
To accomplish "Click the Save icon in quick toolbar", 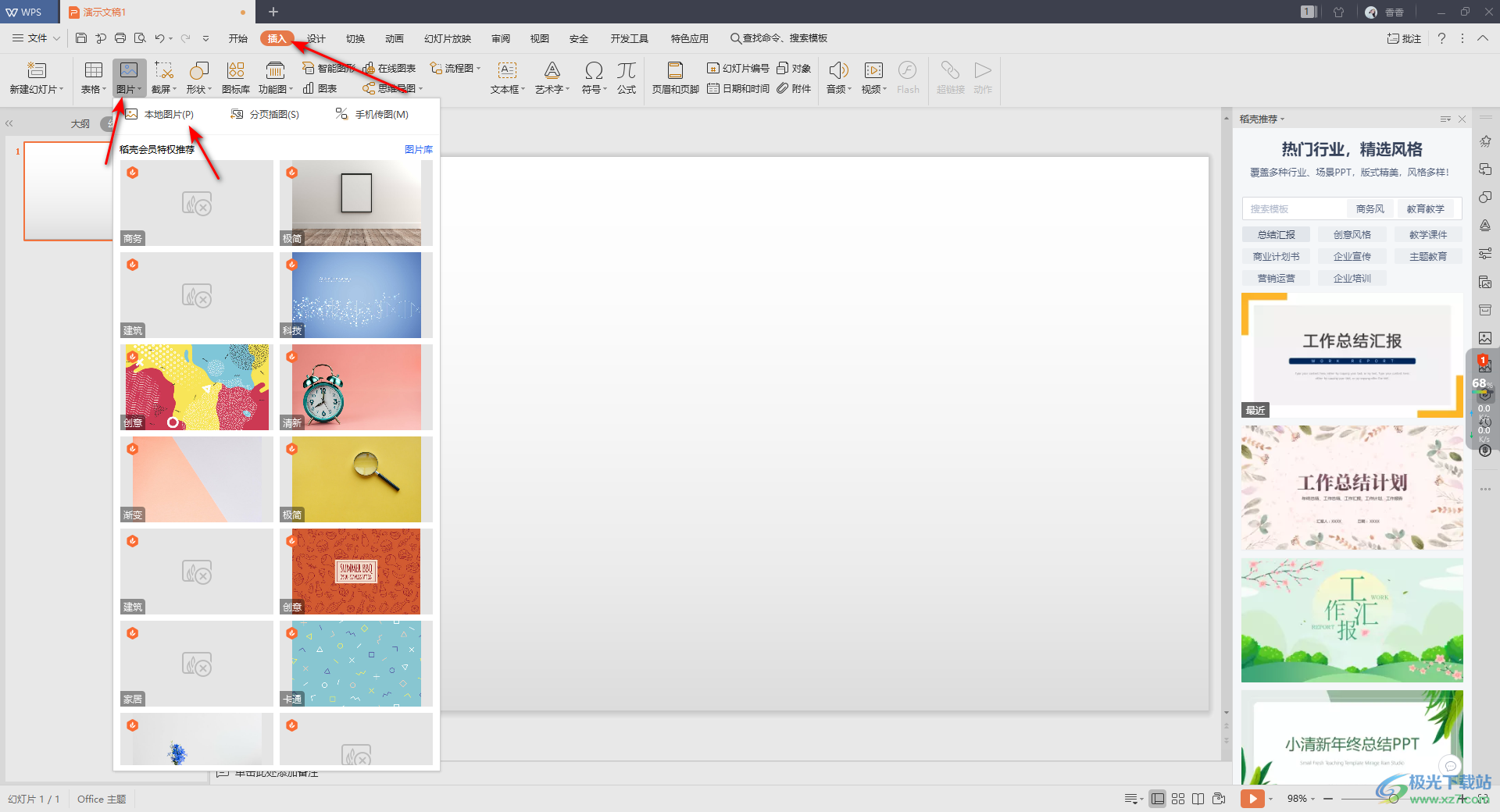I will (81, 38).
